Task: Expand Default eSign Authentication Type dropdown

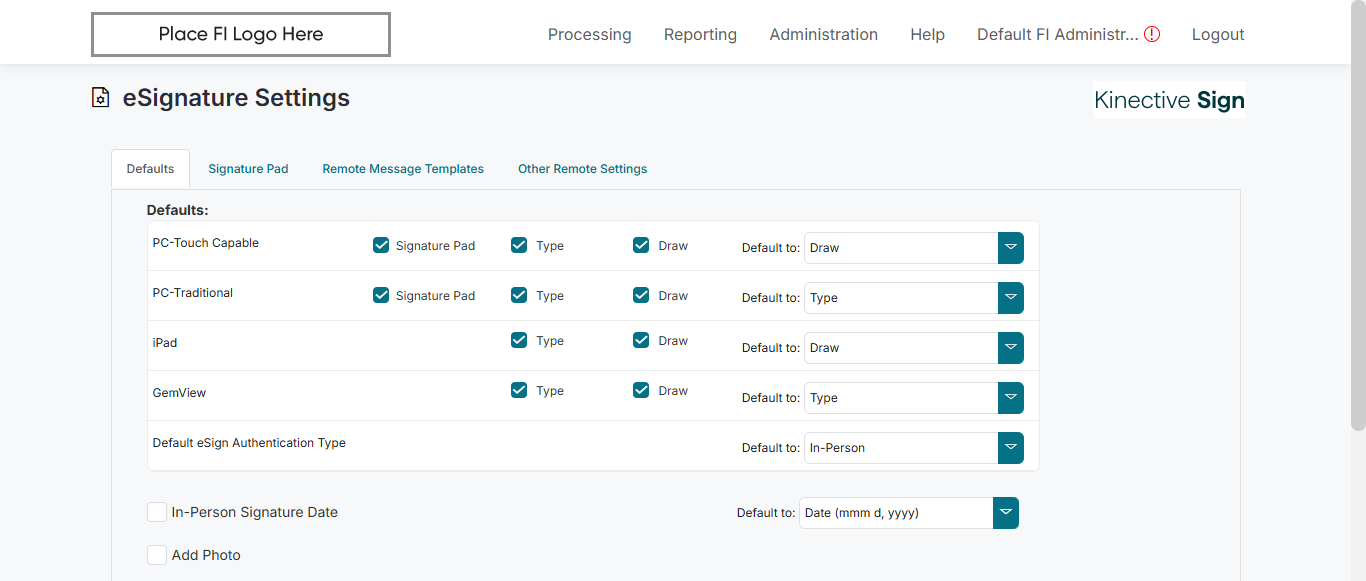Action: pyautogui.click(x=1010, y=448)
